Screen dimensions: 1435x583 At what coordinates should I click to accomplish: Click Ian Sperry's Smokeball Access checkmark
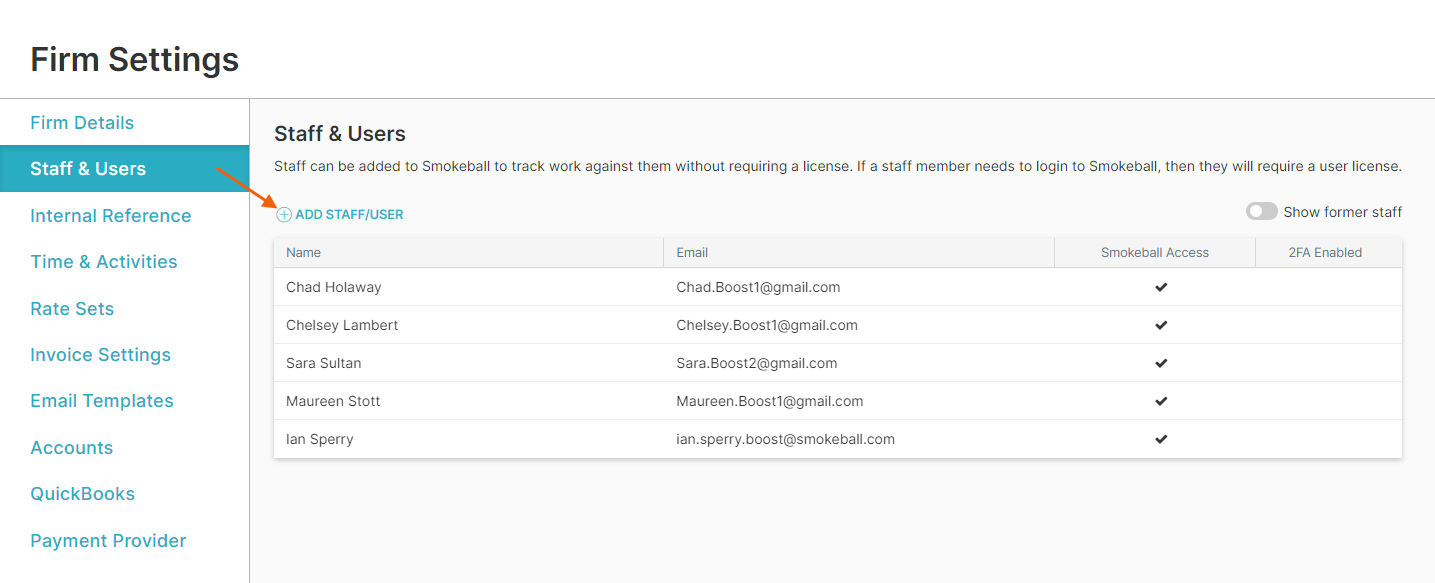click(x=1161, y=438)
